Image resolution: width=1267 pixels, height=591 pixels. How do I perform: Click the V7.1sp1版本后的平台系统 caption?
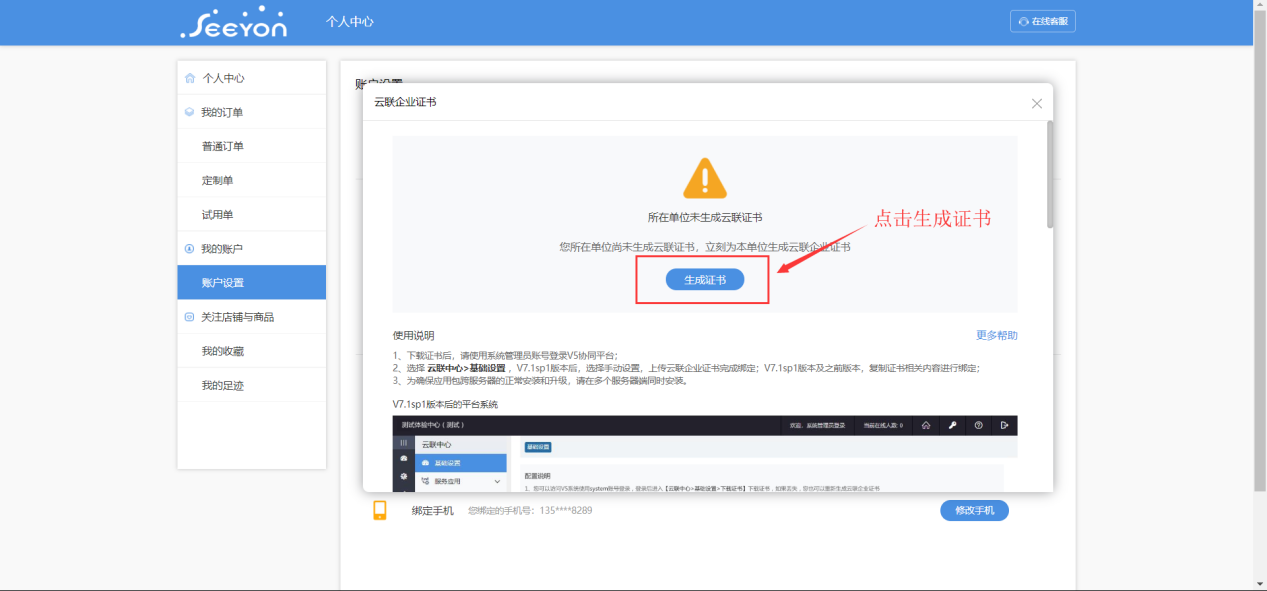click(445, 404)
